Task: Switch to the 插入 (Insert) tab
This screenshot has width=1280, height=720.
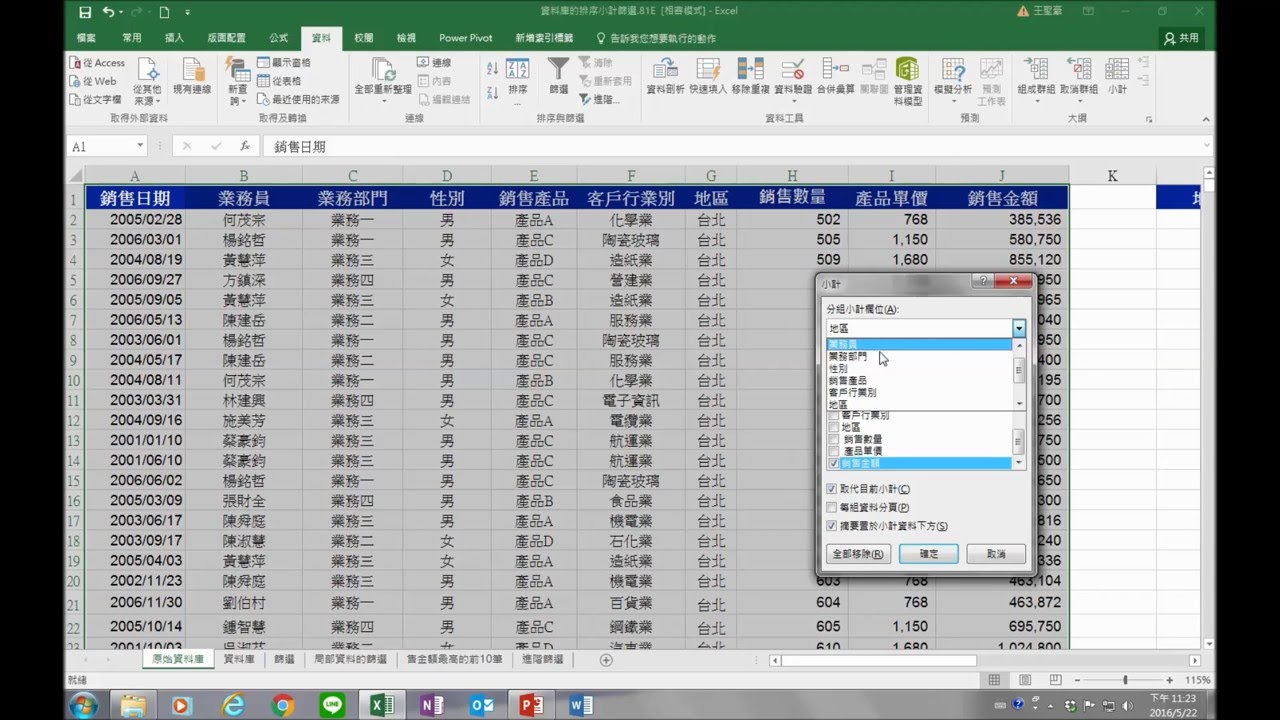Action: [174, 38]
